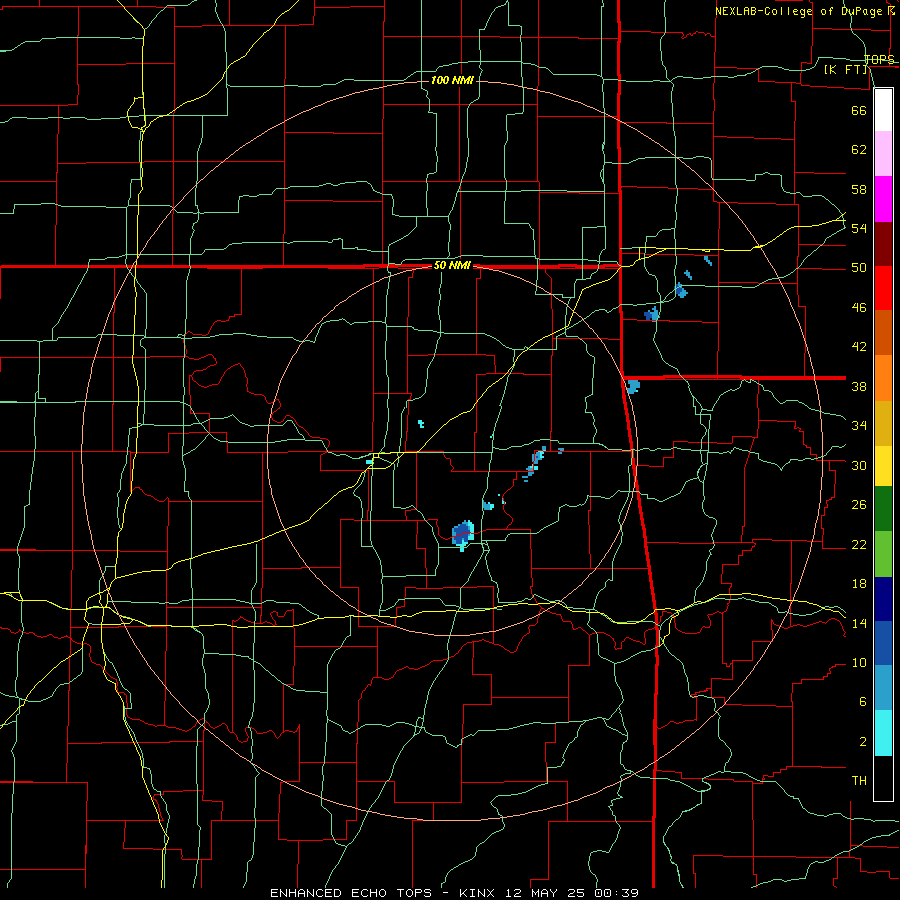Click the 00:39 timestamp
This screenshot has height=900, width=900.
pyautogui.click(x=617, y=893)
